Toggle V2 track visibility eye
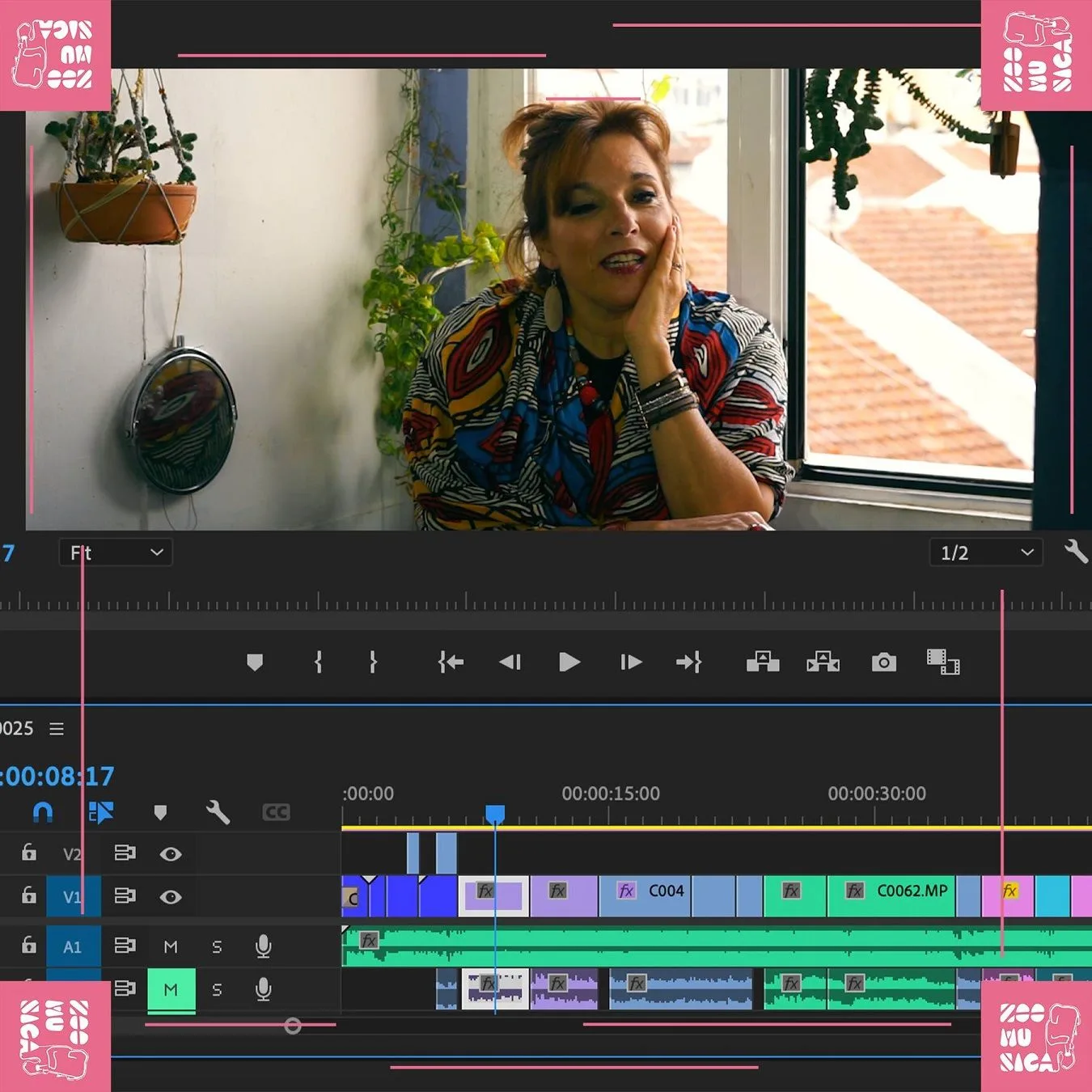The image size is (1092, 1092). [x=171, y=854]
